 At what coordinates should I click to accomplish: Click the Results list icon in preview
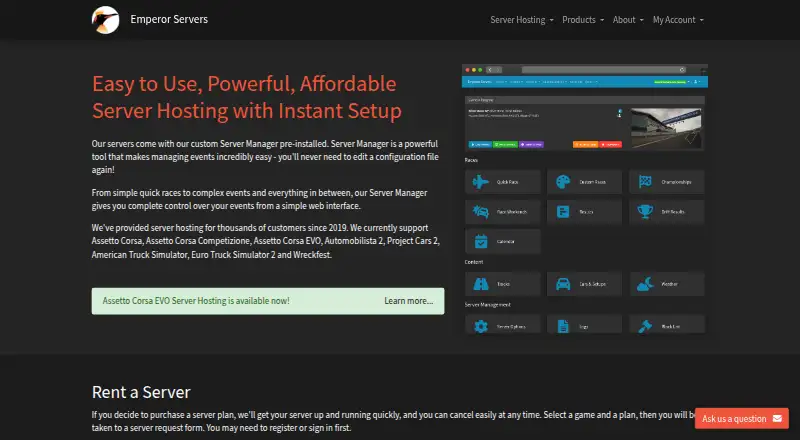click(563, 211)
